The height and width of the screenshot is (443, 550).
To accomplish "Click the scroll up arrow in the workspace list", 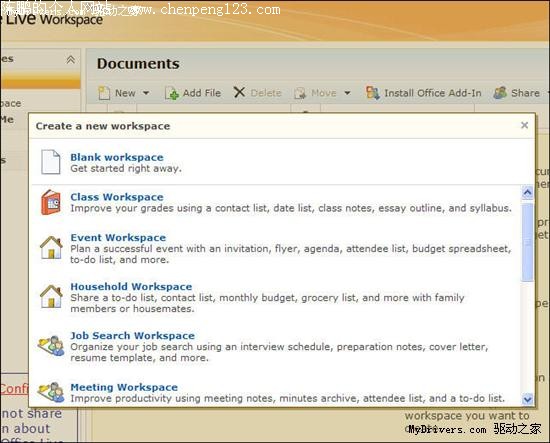I will pyautogui.click(x=527, y=193).
